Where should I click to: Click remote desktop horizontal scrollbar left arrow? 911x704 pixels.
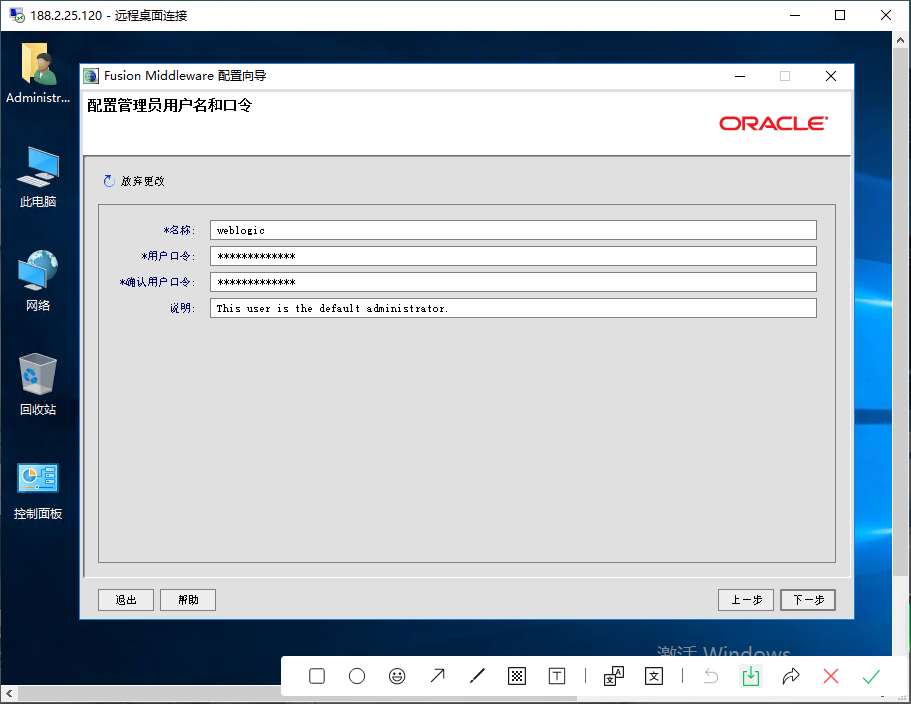pyautogui.click(x=9, y=693)
